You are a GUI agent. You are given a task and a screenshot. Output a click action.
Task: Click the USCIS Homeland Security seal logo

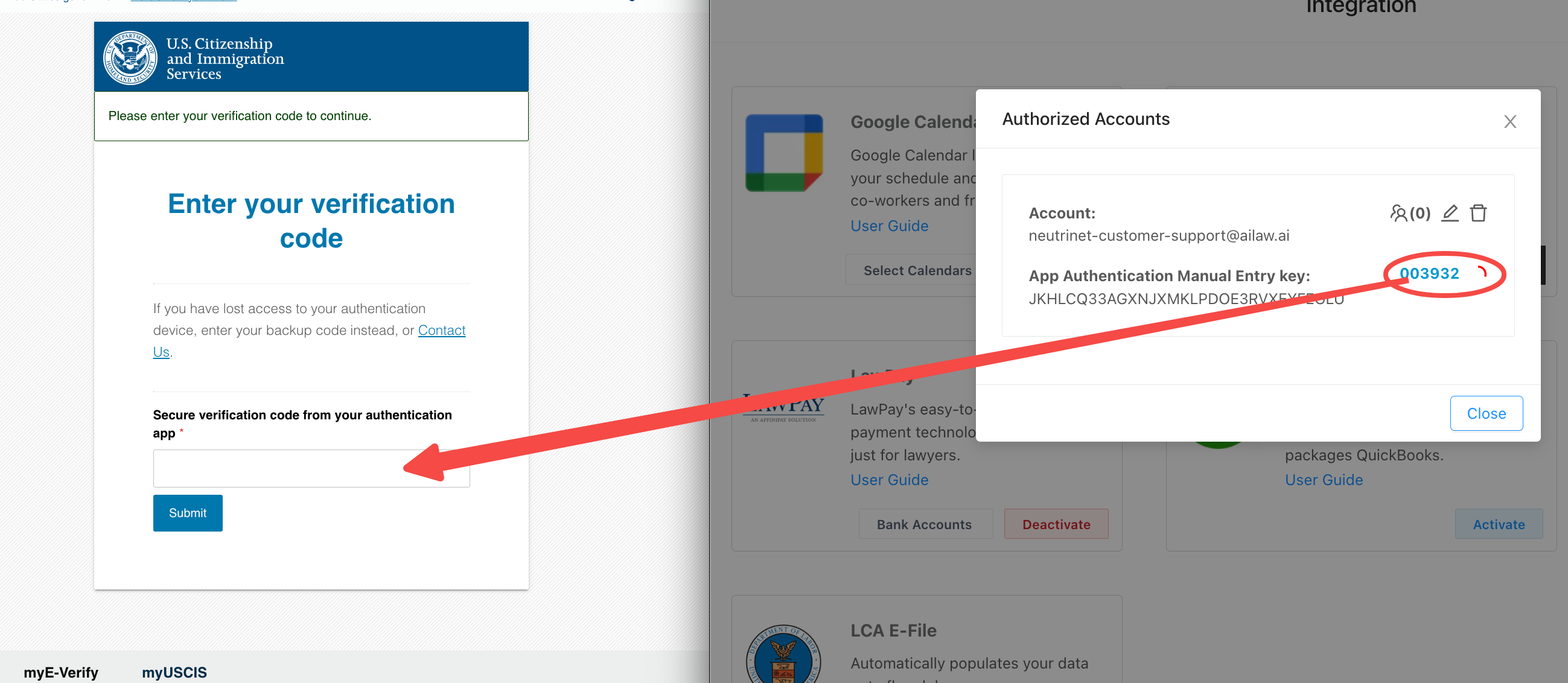pyautogui.click(x=130, y=58)
